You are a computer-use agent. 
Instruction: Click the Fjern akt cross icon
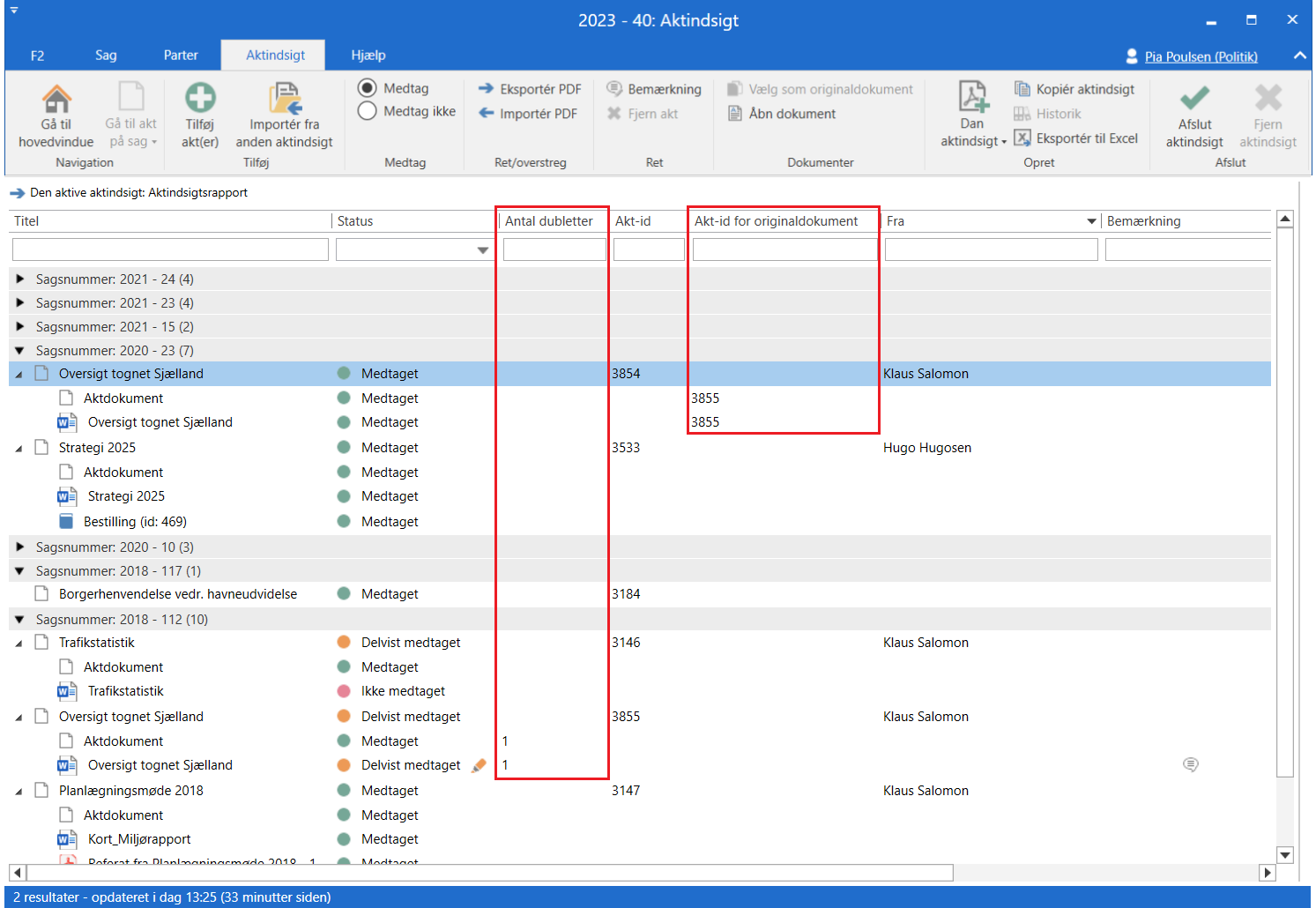(614, 114)
